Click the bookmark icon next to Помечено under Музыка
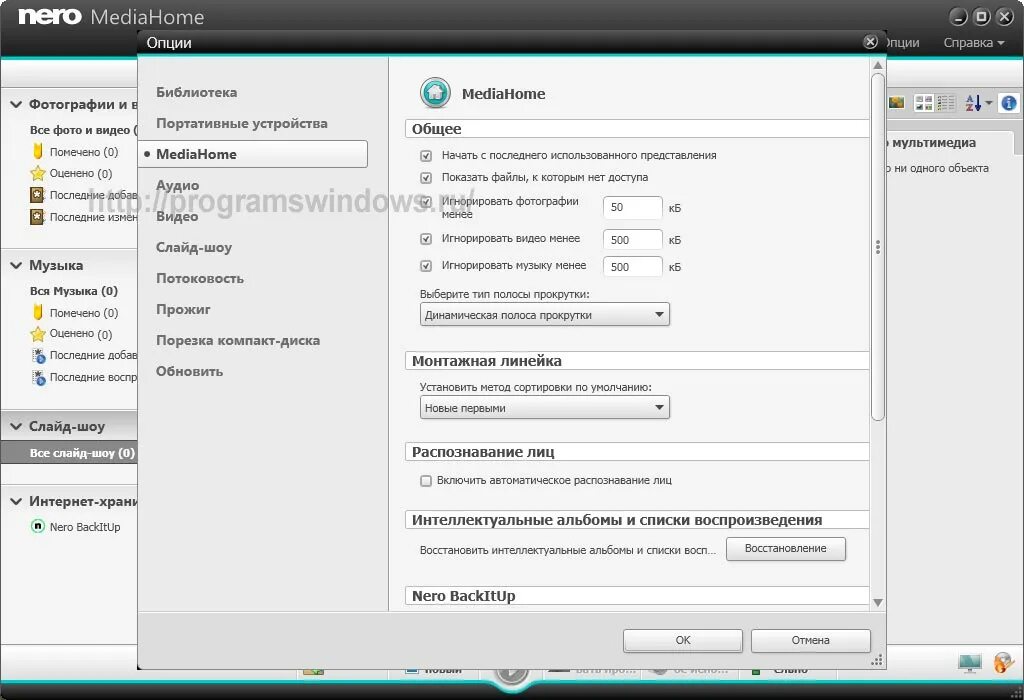The width and height of the screenshot is (1024, 700). (38, 312)
